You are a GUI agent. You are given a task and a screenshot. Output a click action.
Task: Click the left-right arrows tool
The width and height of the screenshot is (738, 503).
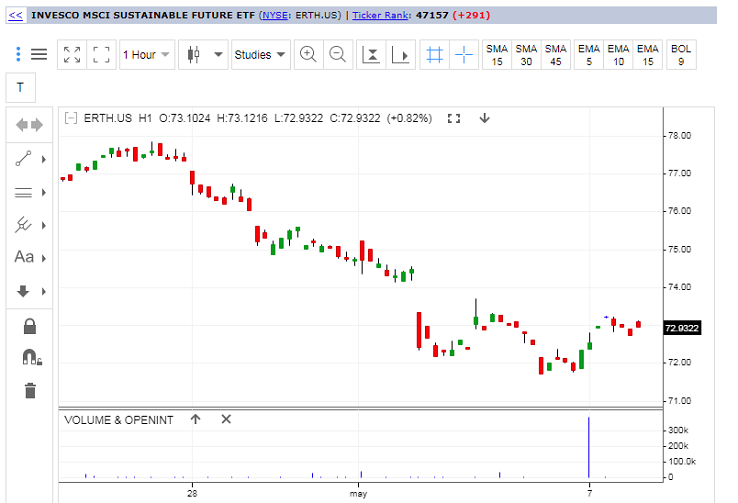tap(29, 125)
